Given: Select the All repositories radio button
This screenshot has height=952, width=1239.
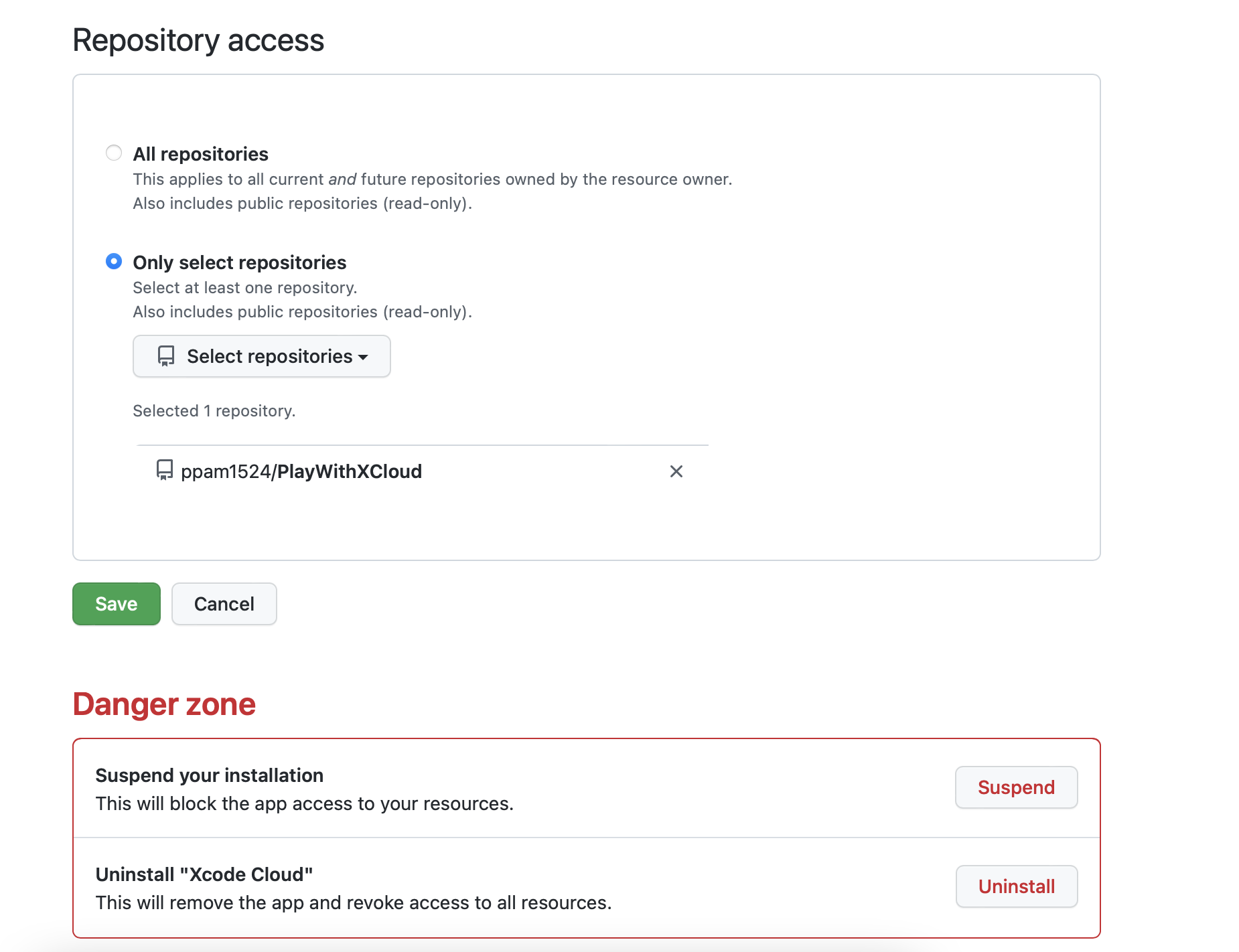Looking at the screenshot, I should [113, 153].
